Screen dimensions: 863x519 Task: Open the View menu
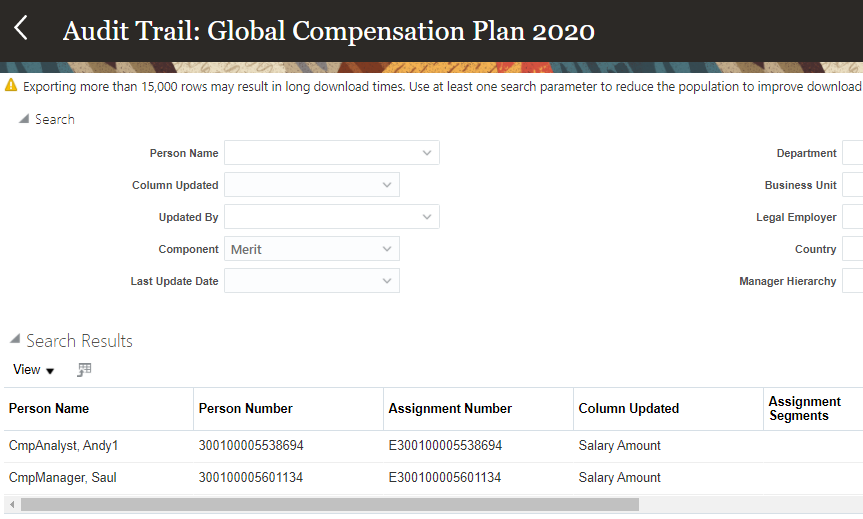[x=34, y=370]
